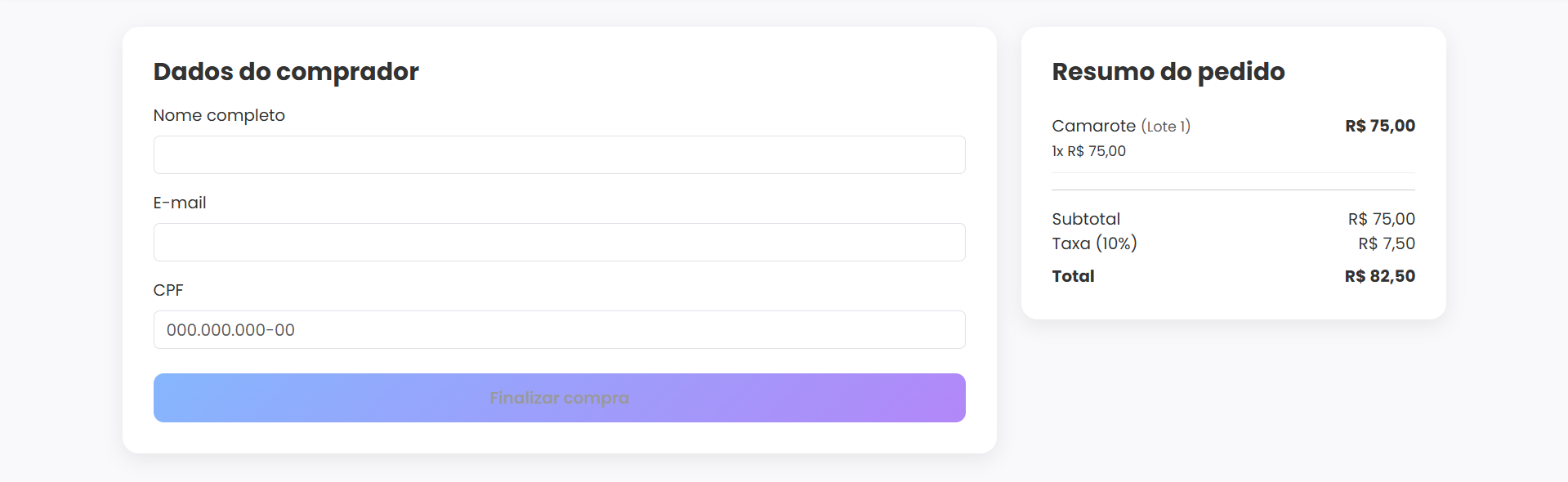Click the Nome completo input field
This screenshot has width=1568, height=482.
(x=559, y=155)
